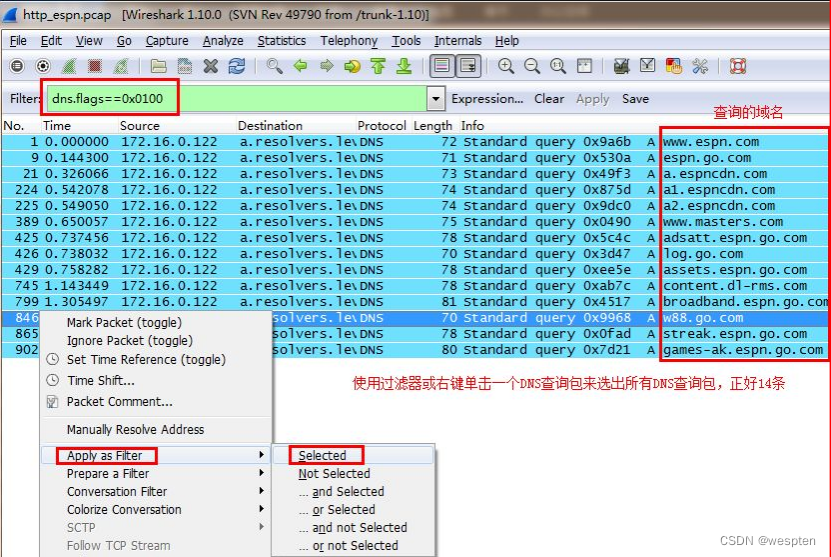Save the current display filter
Screen dimensions: 831x557
[x=635, y=99]
